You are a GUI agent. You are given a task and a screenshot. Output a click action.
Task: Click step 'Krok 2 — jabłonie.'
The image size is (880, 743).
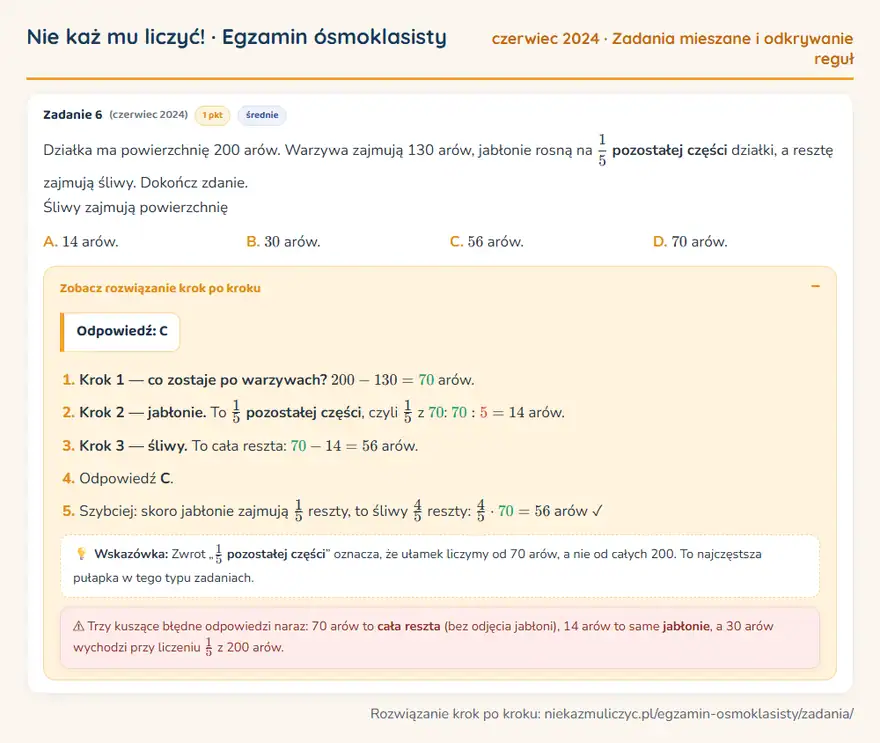[x=143, y=412]
